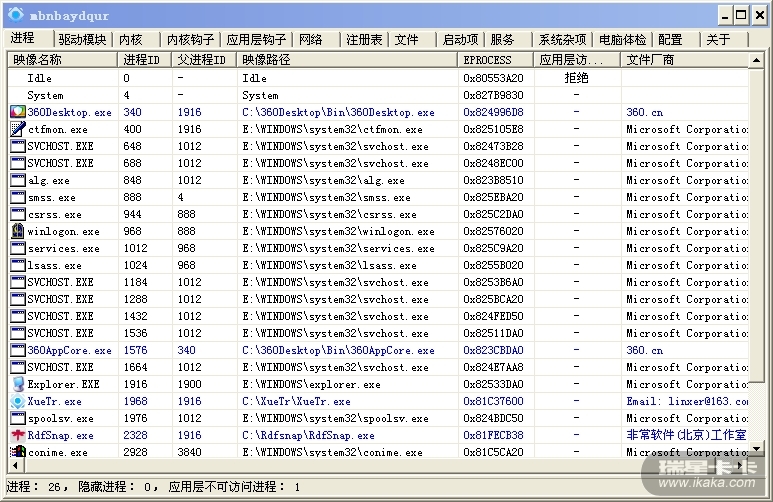Sort by 文件厂商 column header
The height and width of the screenshot is (502, 773).
[684, 60]
